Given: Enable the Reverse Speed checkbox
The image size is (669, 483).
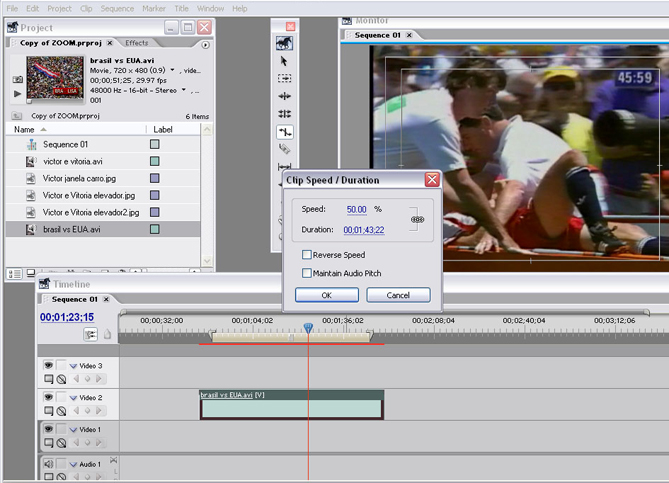Looking at the screenshot, I should (307, 255).
